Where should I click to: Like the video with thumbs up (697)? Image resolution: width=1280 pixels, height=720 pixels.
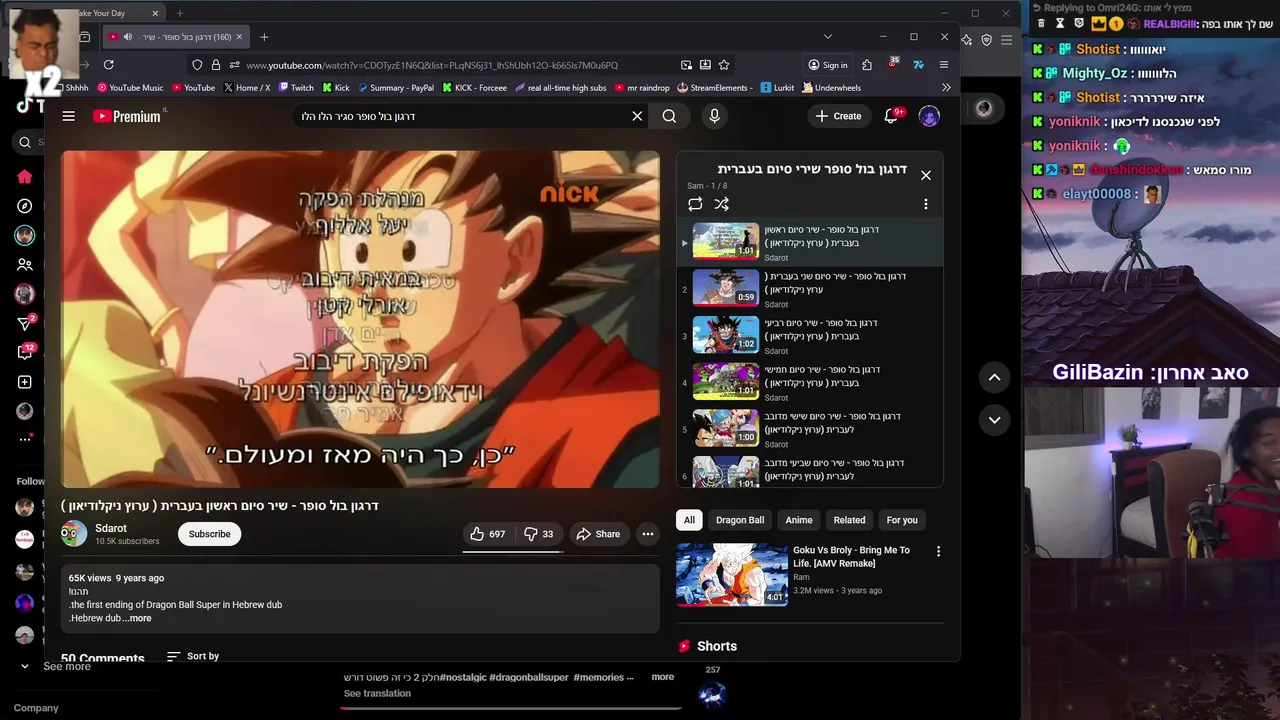pos(489,534)
